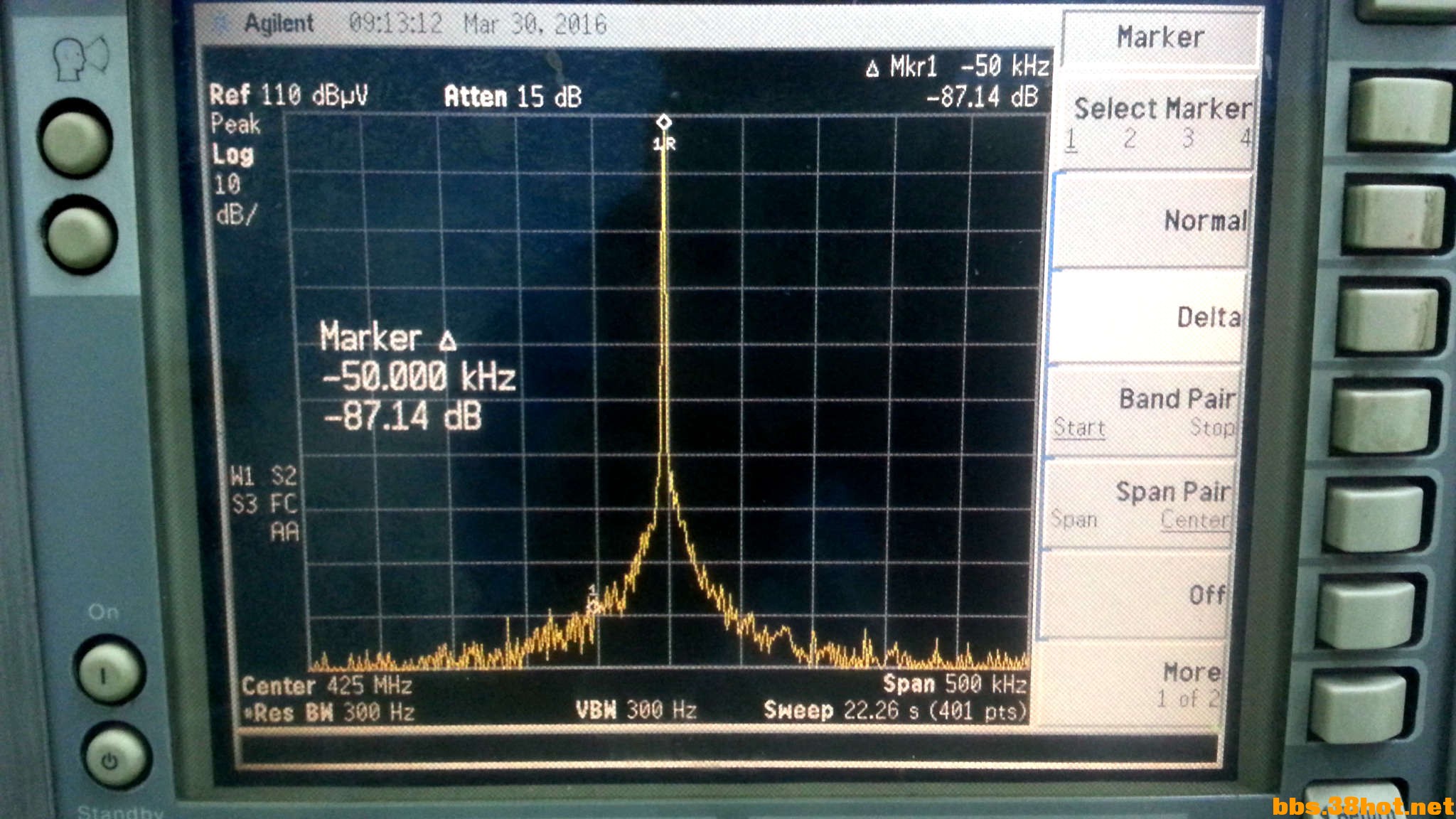1456x819 pixels.
Task: Click the 1R reference marker label
Action: coord(665,144)
